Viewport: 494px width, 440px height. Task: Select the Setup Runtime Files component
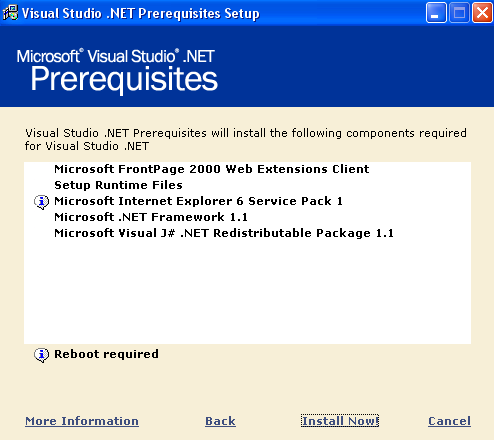(118, 185)
